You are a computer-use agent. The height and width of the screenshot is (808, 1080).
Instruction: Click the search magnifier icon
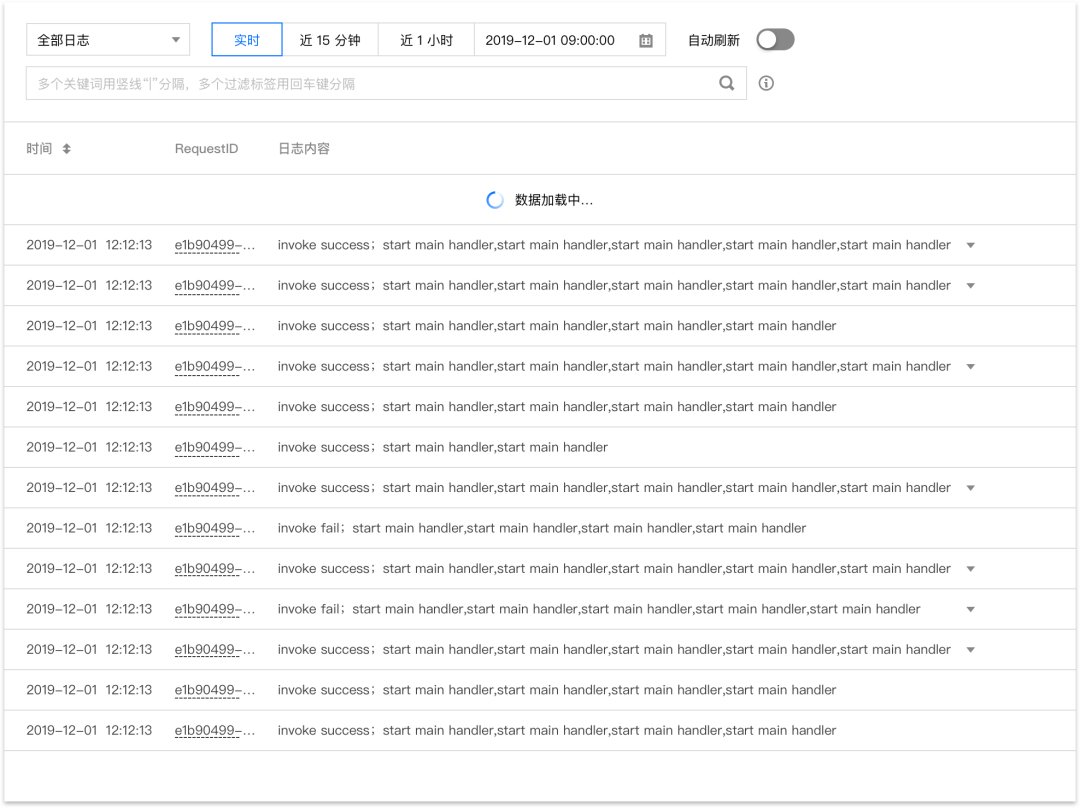726,83
